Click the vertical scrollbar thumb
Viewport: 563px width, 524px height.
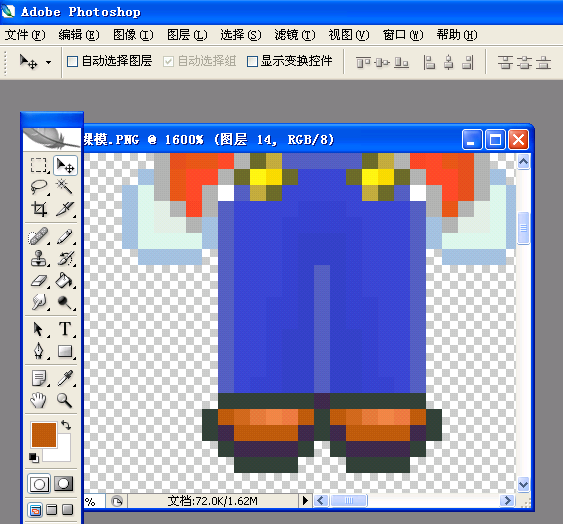(524, 228)
